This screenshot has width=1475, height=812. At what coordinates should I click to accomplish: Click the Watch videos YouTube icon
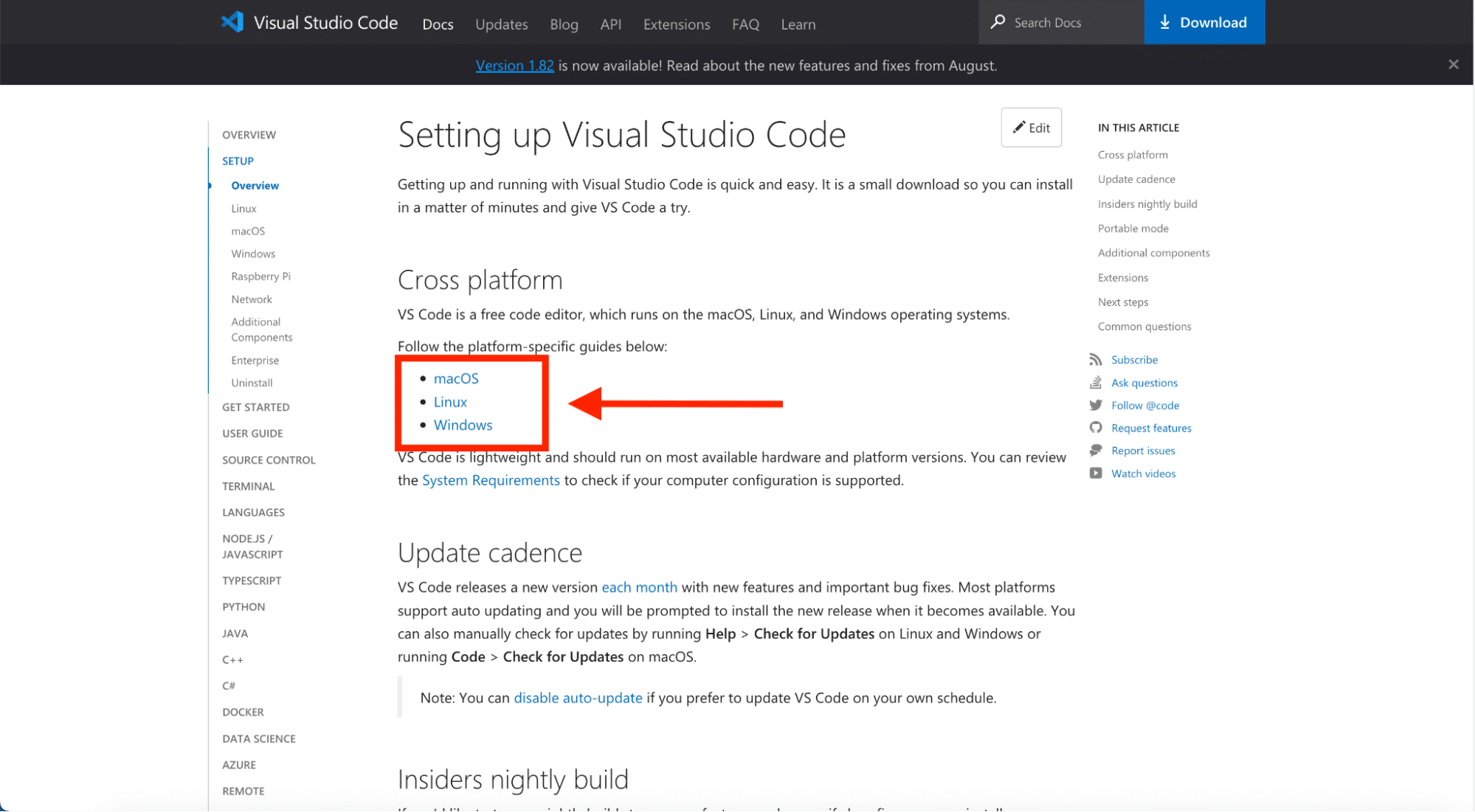click(1097, 473)
